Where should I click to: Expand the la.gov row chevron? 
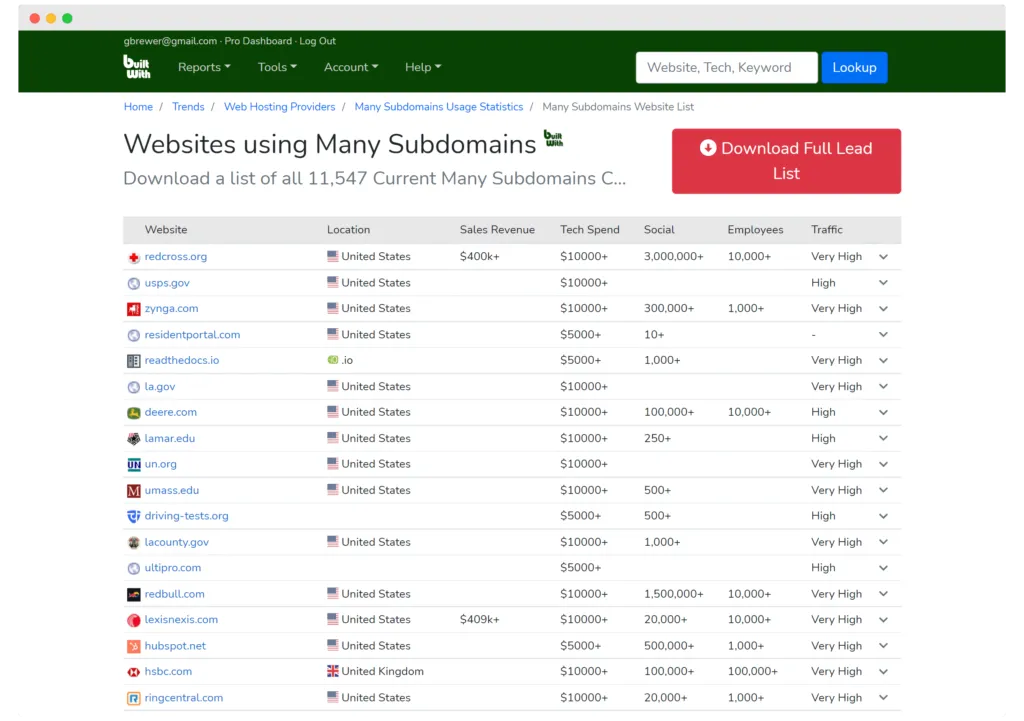(883, 387)
